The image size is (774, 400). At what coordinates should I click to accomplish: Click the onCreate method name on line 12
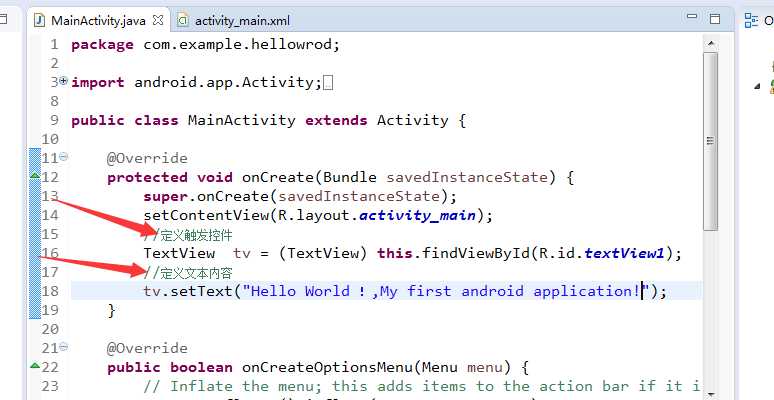tap(278, 177)
